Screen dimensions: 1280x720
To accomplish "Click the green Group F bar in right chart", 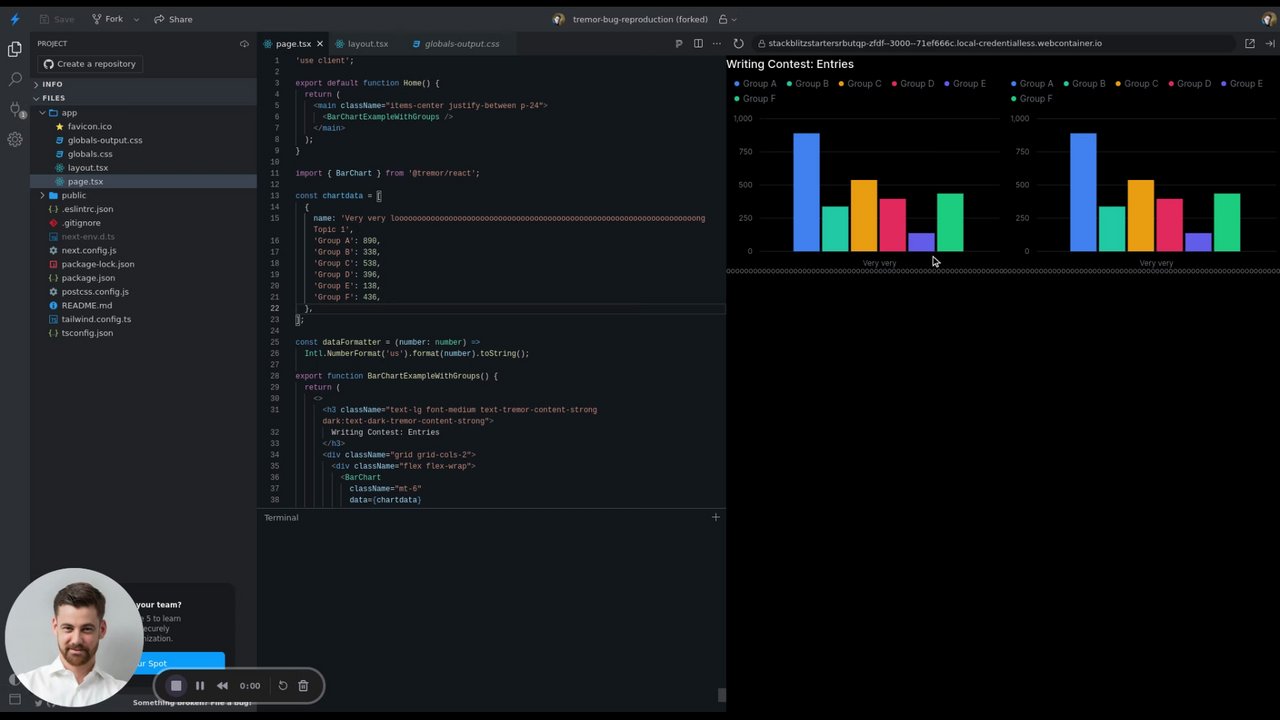I will click(1227, 222).
